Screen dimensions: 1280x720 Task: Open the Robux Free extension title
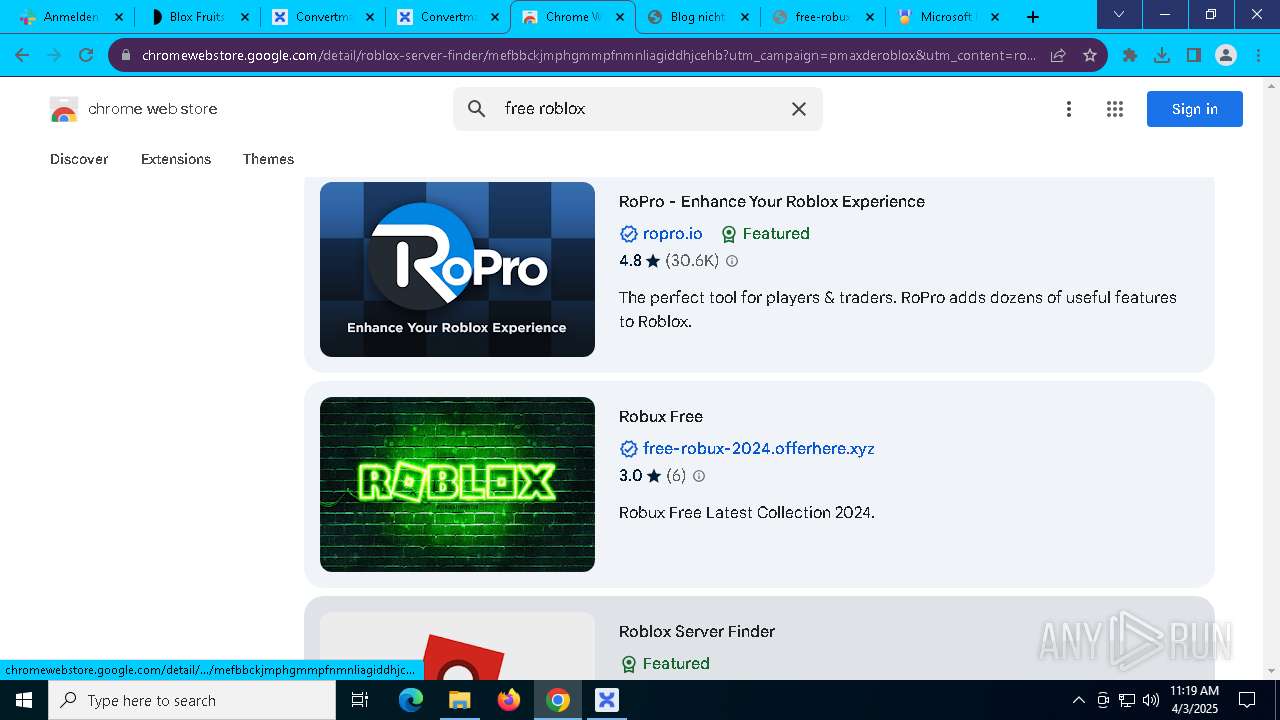pos(661,417)
